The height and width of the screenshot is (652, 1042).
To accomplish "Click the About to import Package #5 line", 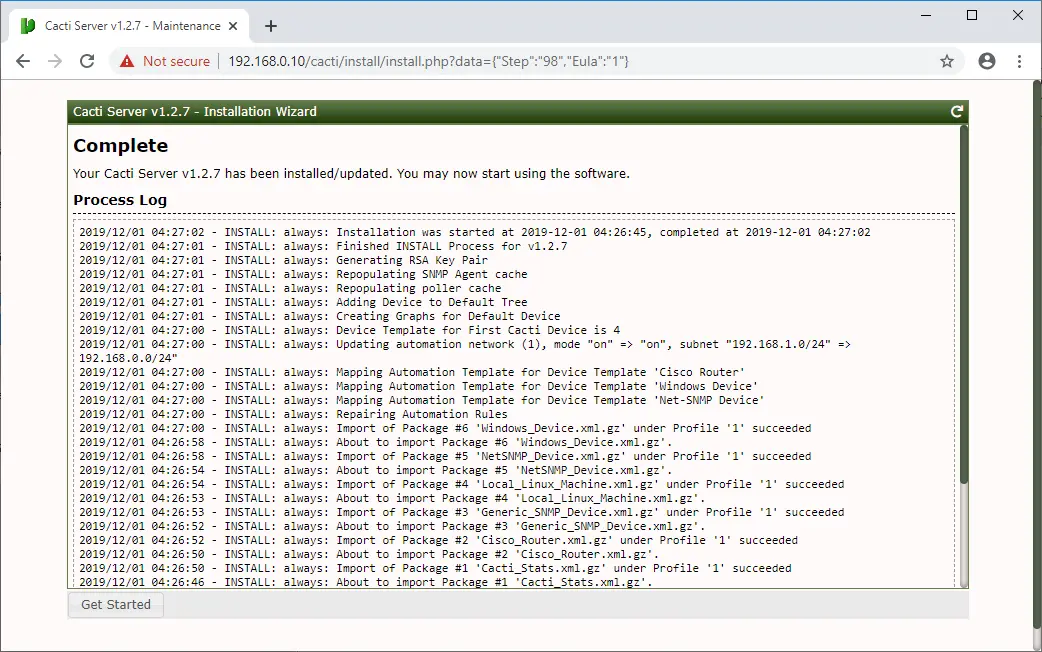I will coord(375,470).
